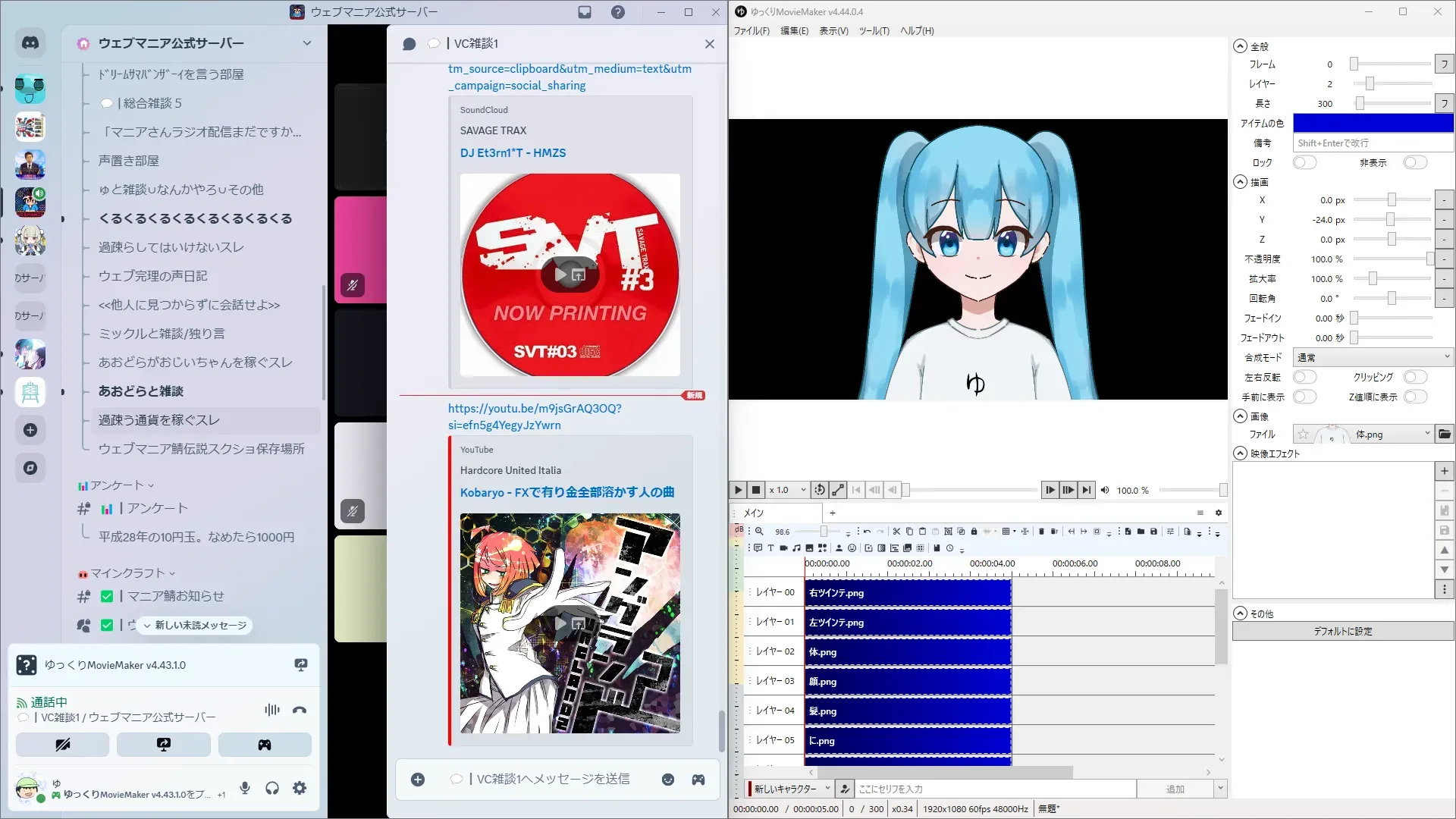Open the ツール(T) menu
This screenshot has width=1456, height=819.
pos(874,31)
